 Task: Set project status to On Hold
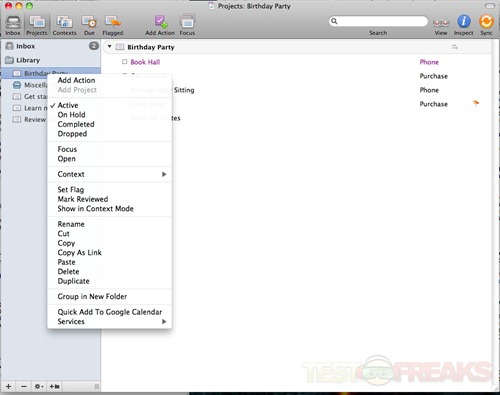click(x=71, y=115)
